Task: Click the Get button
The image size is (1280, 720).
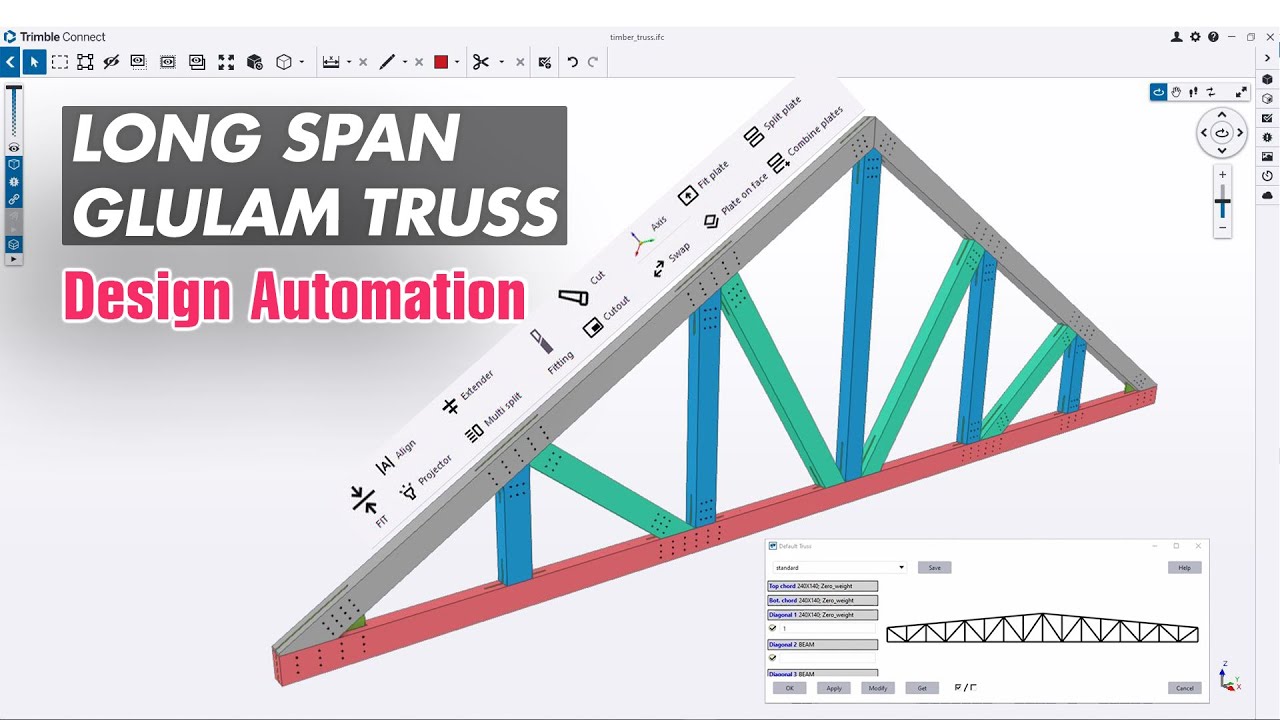Action: [x=922, y=688]
